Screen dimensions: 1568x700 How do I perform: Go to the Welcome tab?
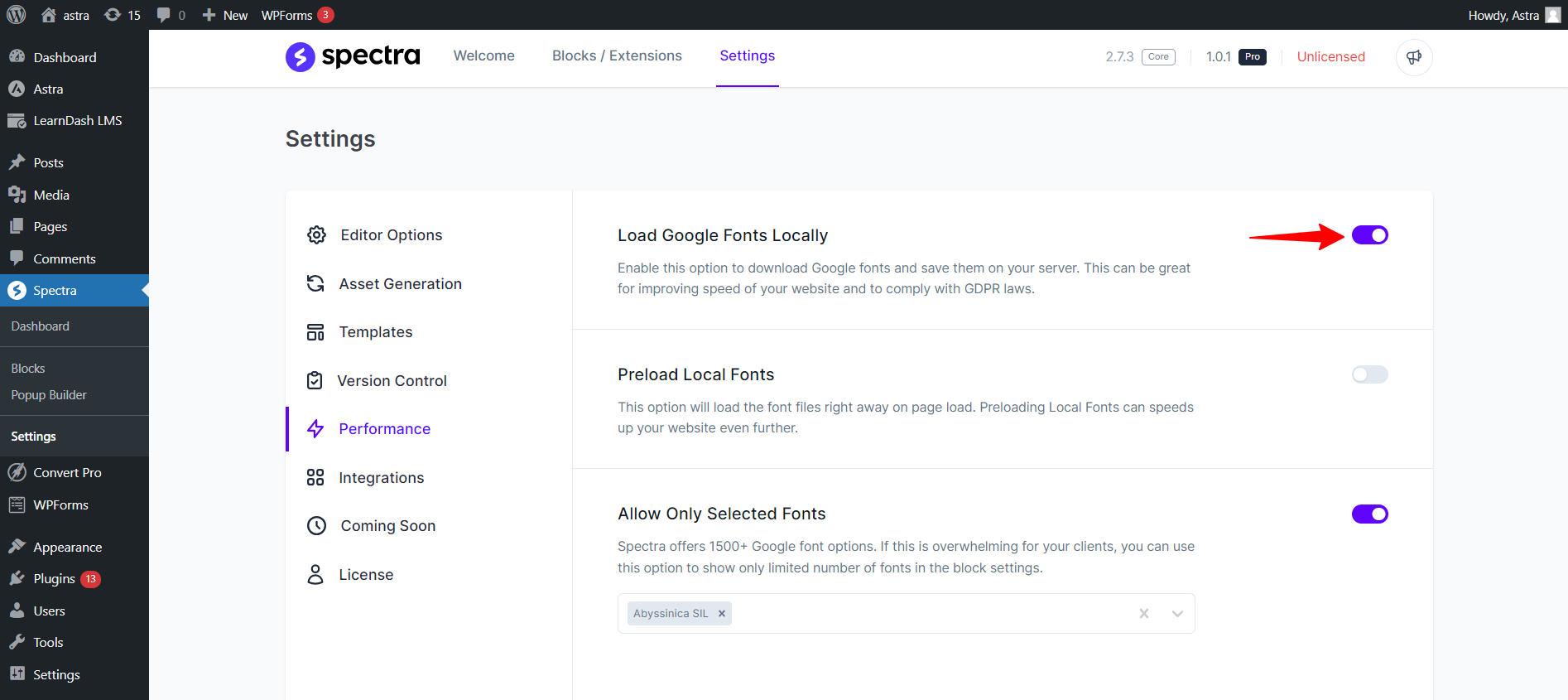(x=483, y=56)
